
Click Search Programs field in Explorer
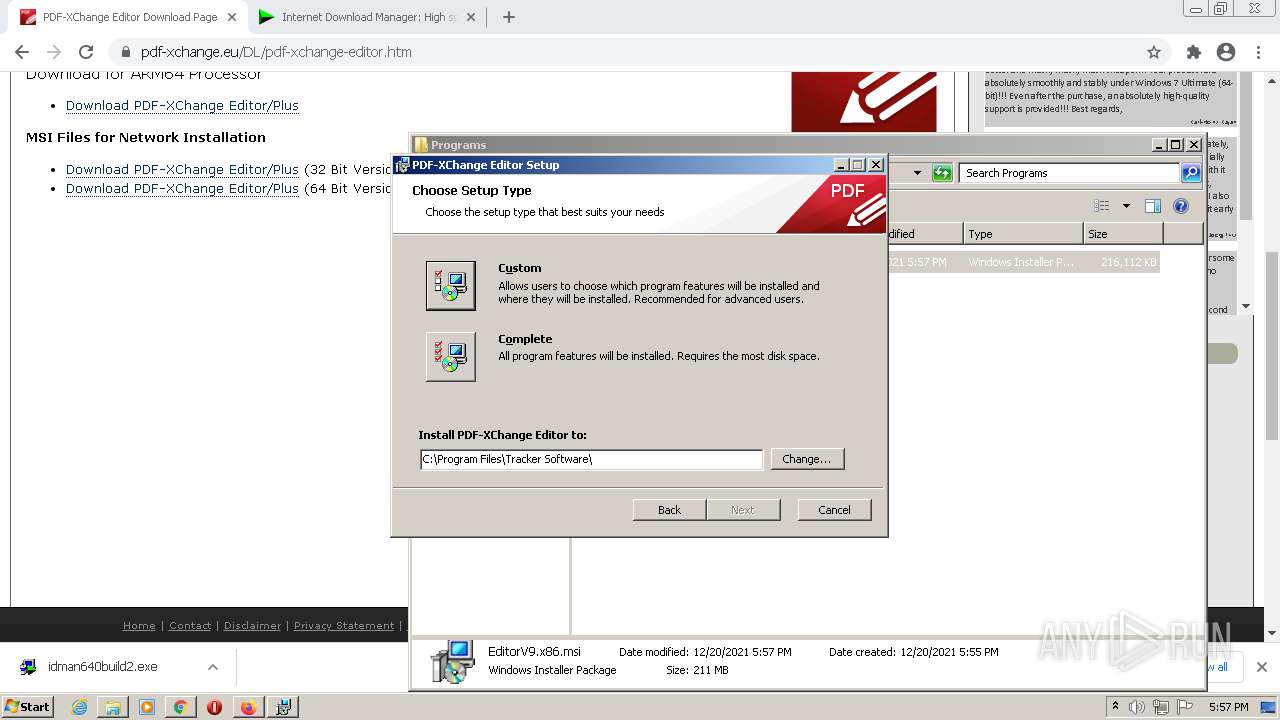1069,173
